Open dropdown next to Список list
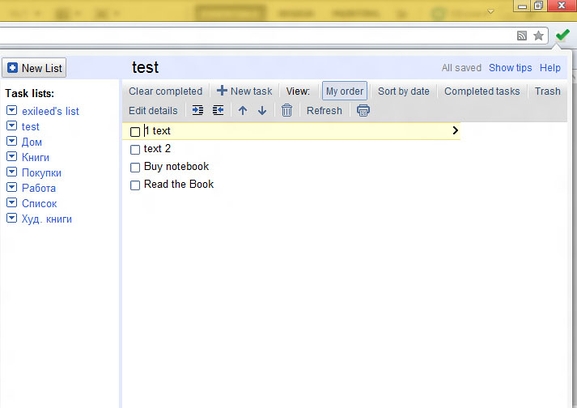577x408 pixels. (12, 203)
